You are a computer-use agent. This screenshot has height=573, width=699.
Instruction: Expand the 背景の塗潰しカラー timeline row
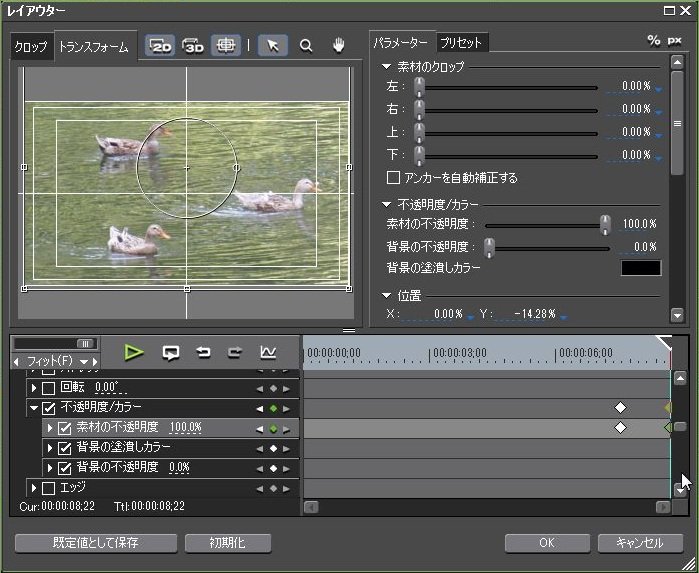click(x=50, y=448)
